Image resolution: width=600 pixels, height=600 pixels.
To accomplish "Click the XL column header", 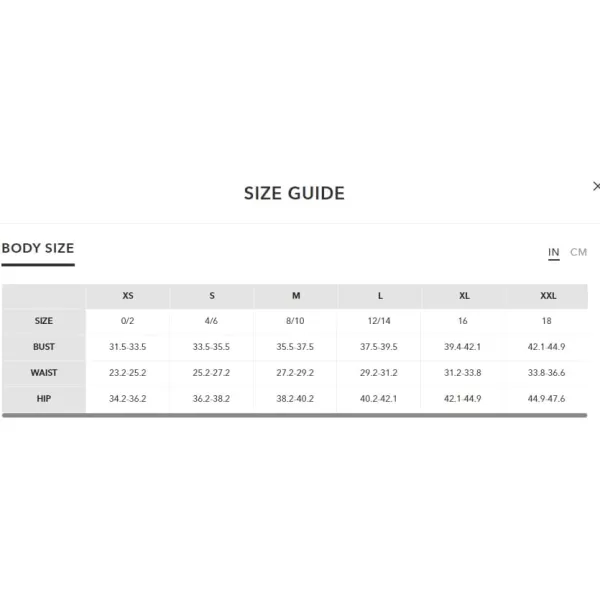I will pos(464,296).
